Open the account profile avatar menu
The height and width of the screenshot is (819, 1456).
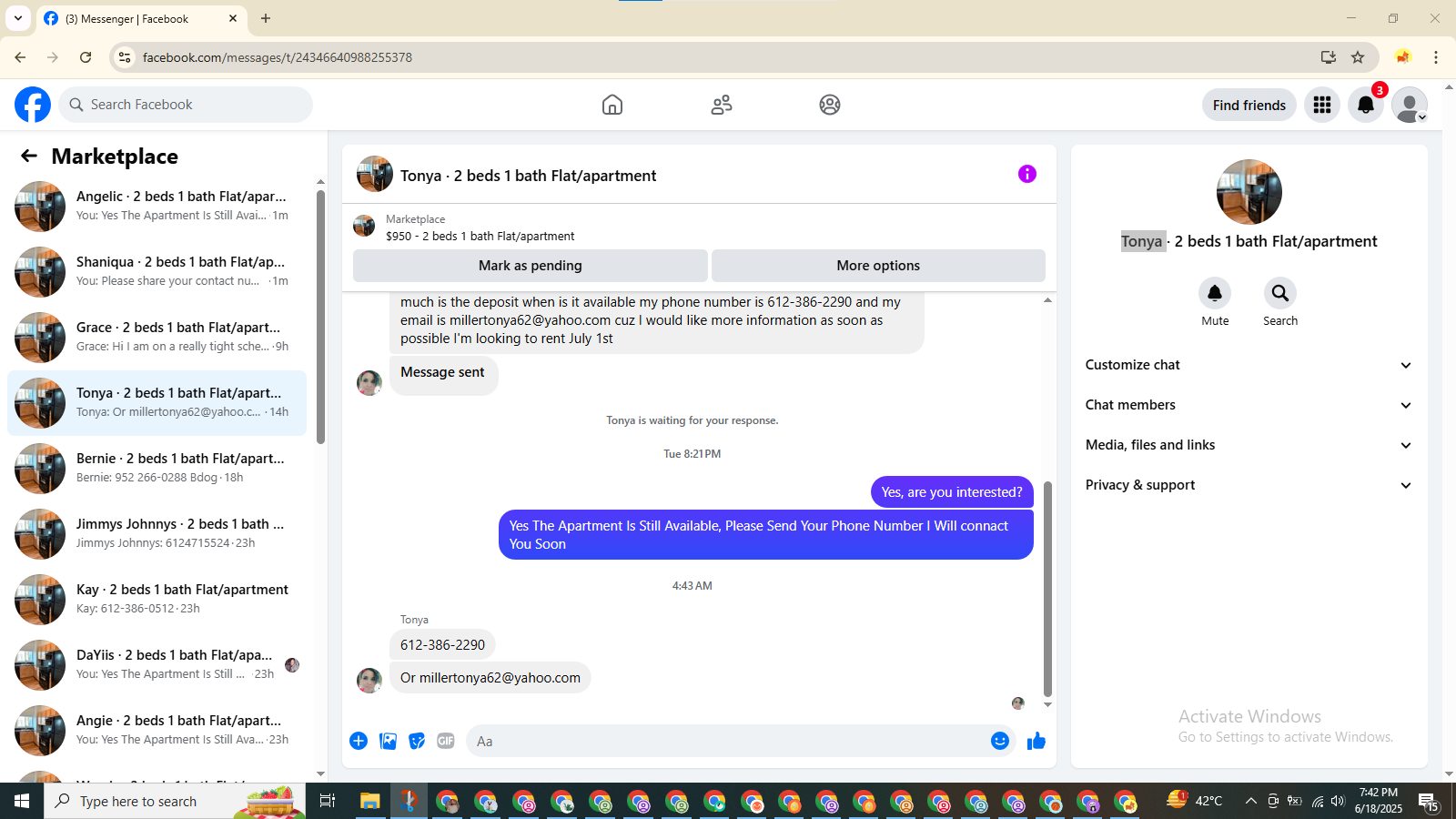click(1410, 105)
